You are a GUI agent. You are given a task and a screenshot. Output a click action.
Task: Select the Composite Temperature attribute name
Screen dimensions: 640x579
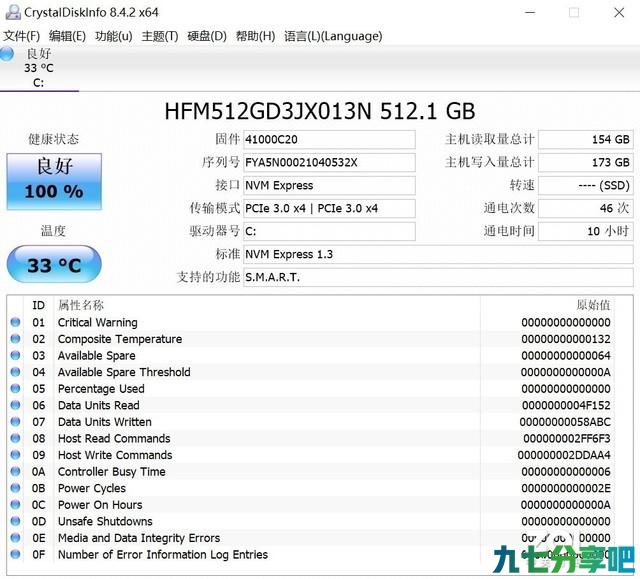[120, 339]
